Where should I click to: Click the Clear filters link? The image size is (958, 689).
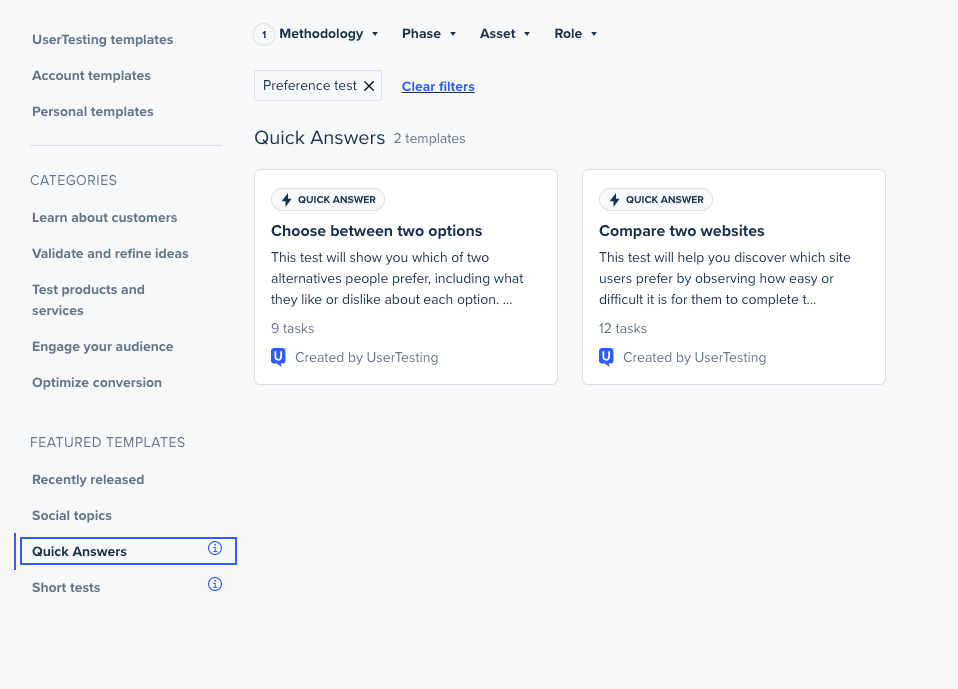tap(438, 87)
